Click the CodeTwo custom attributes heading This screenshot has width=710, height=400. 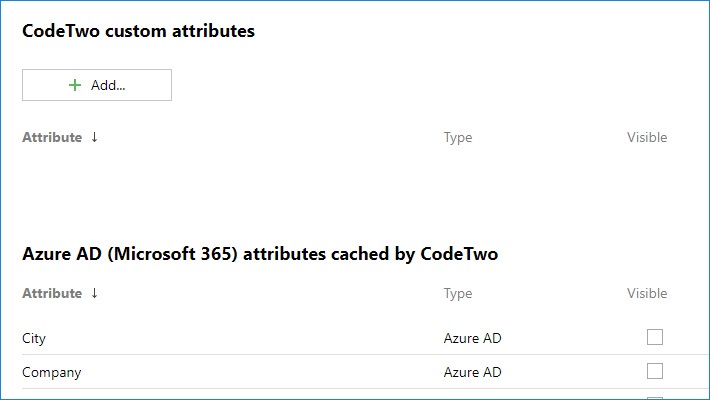pos(138,31)
